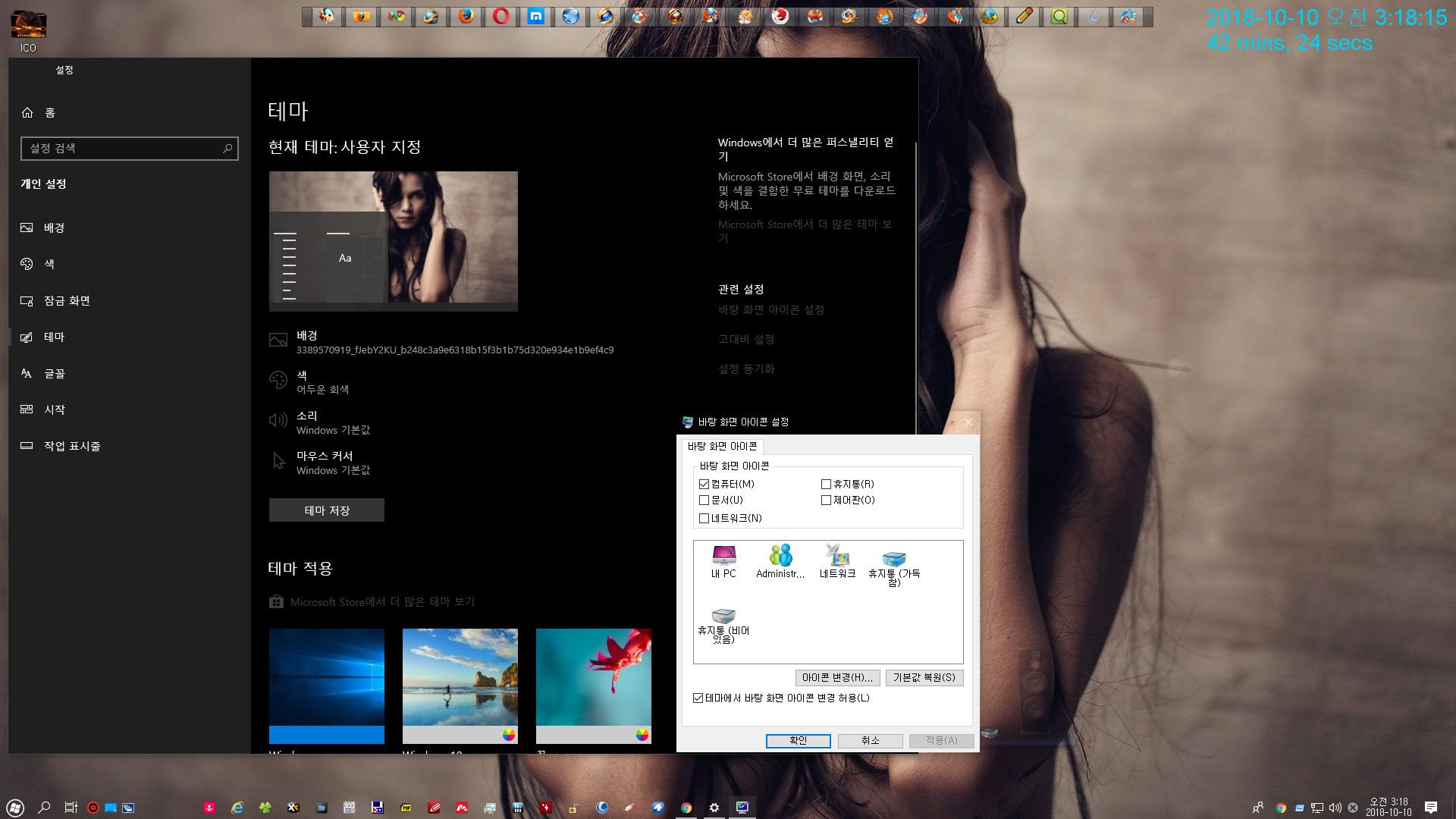The height and width of the screenshot is (819, 1456).
Task: Open Task View on the taskbar
Action: (x=71, y=808)
